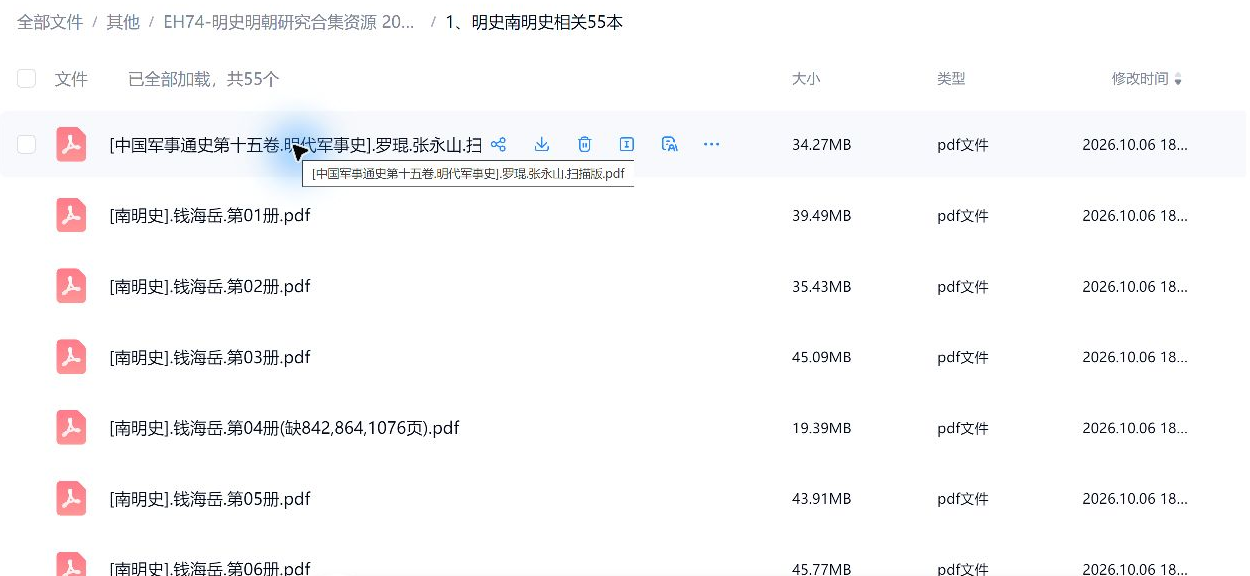The width and height of the screenshot is (1250, 576).
Task: Click size value 19.39MB
Action: (x=822, y=428)
